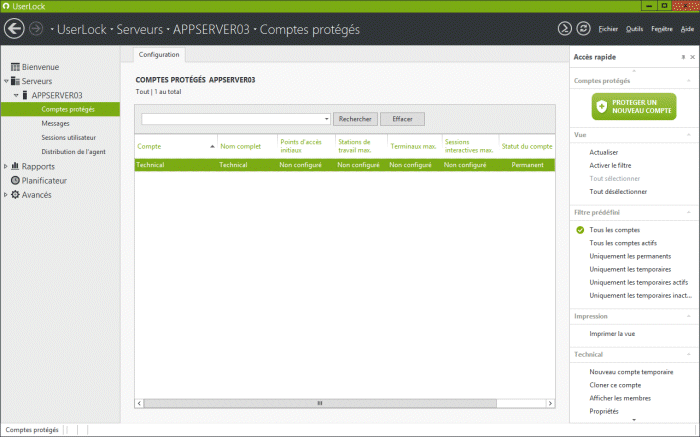The image size is (700, 437).
Task: Sort by Compte column header
Action: (x=176, y=146)
